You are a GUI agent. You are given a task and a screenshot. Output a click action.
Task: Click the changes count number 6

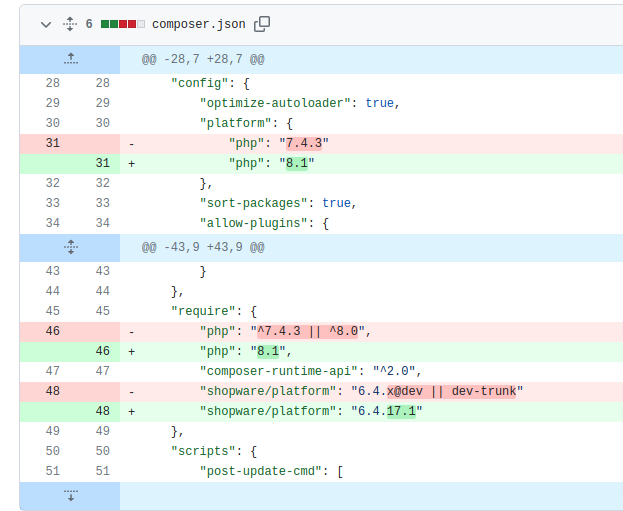click(89, 24)
